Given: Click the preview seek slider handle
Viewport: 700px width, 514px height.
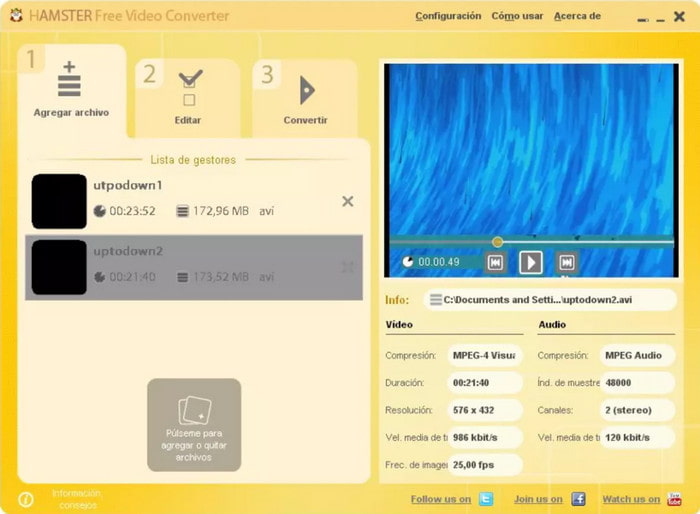Looking at the screenshot, I should coord(498,242).
